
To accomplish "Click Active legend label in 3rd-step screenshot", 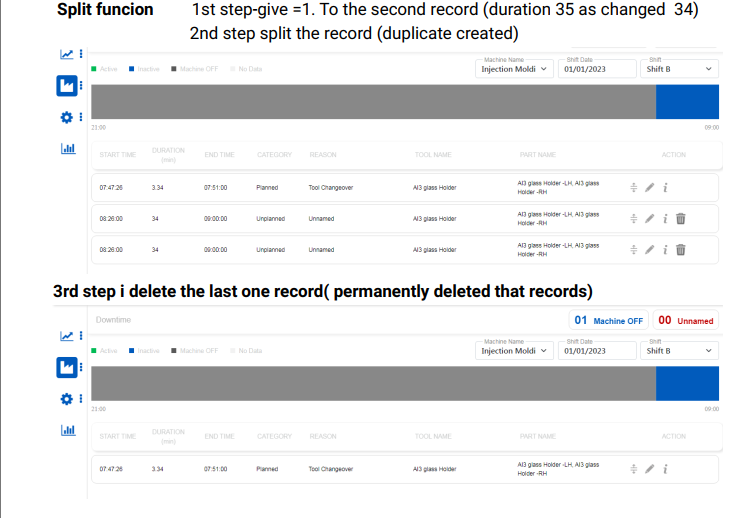I will tap(108, 350).
